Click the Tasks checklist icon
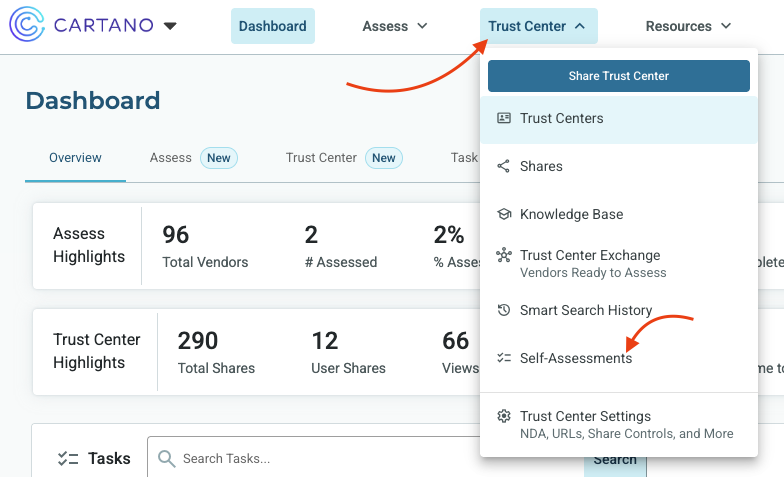The image size is (784, 477). pyautogui.click(x=68, y=458)
